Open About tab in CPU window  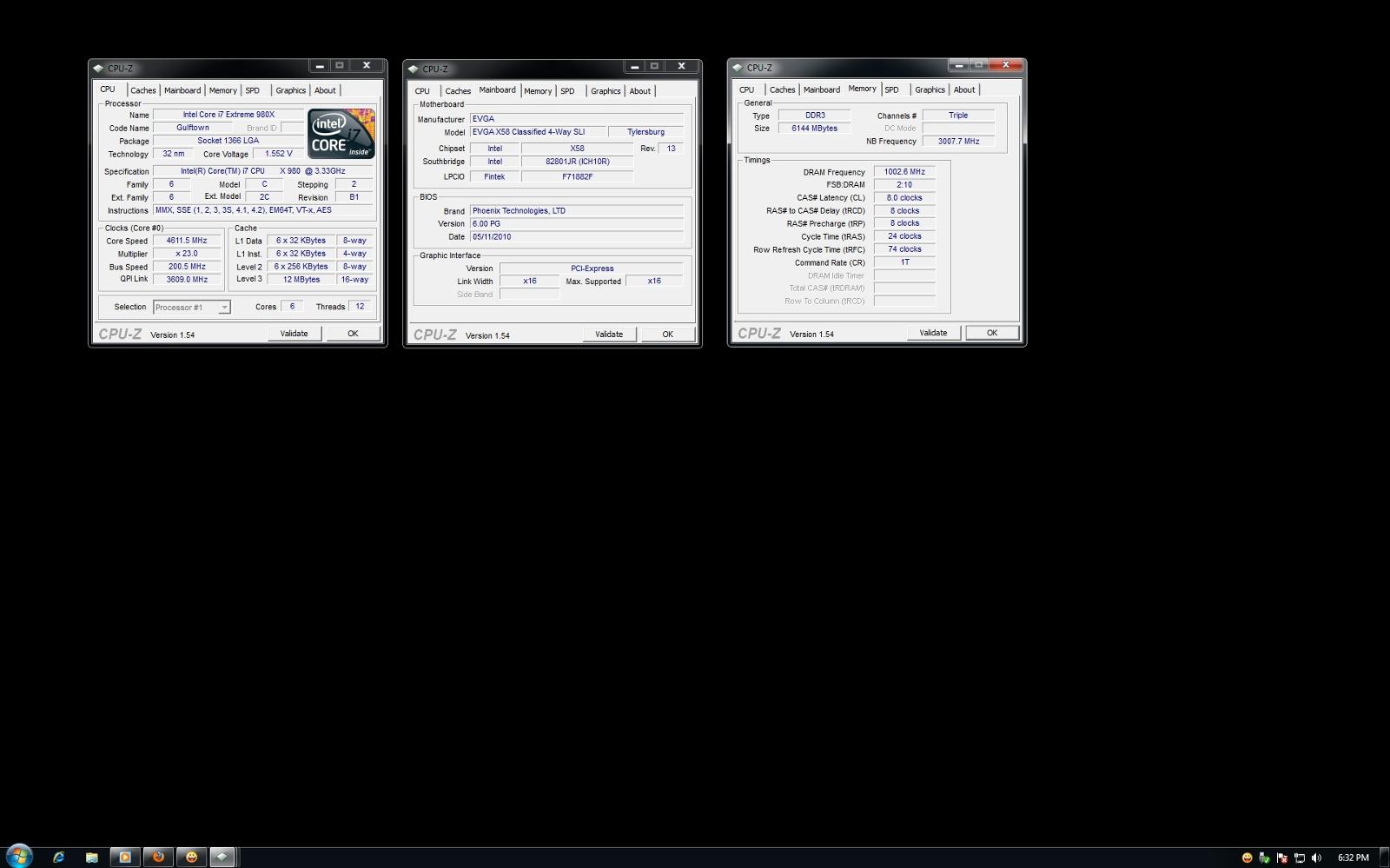(x=325, y=90)
